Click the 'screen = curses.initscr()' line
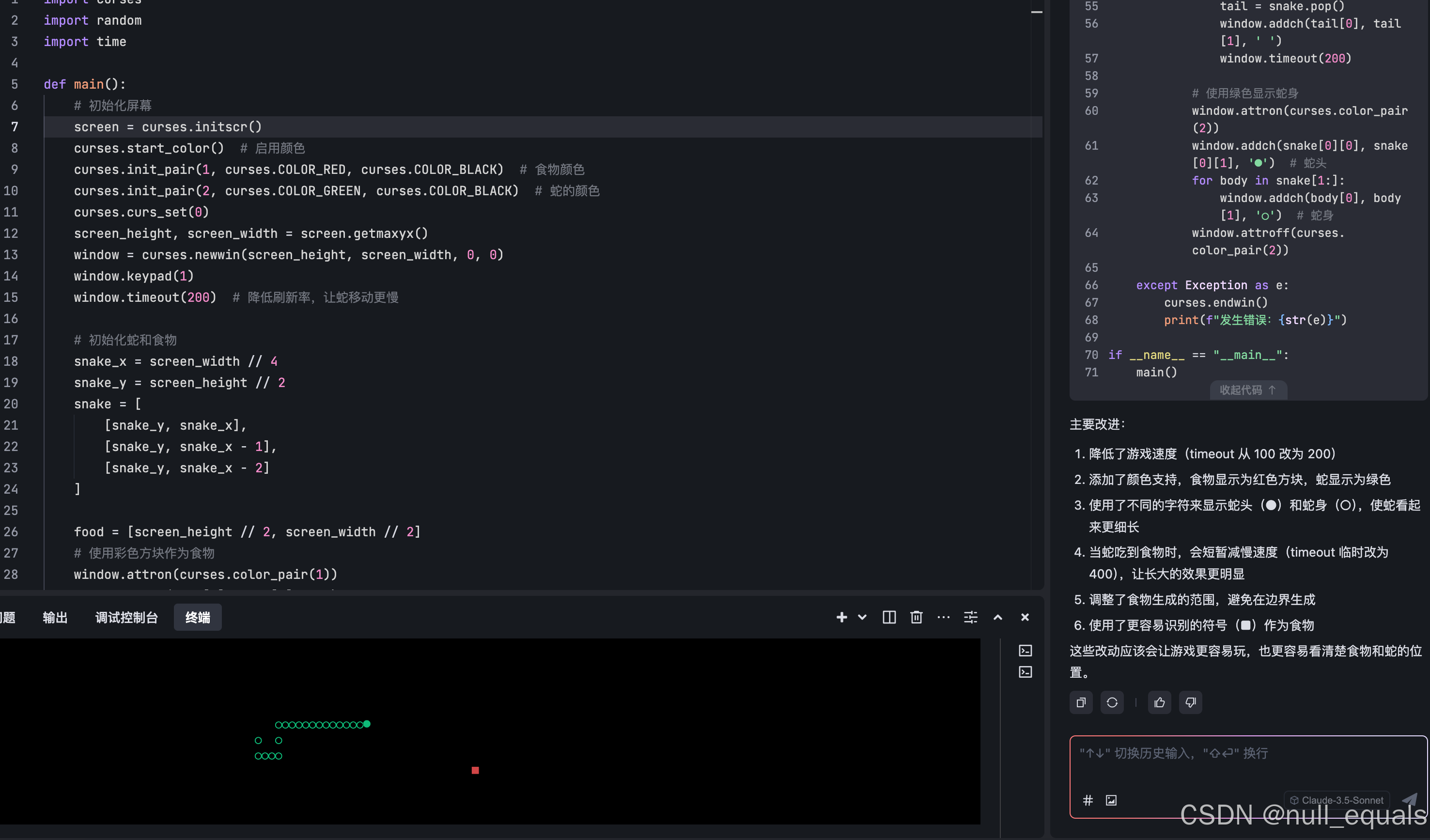The height and width of the screenshot is (840, 1430). [x=168, y=126]
